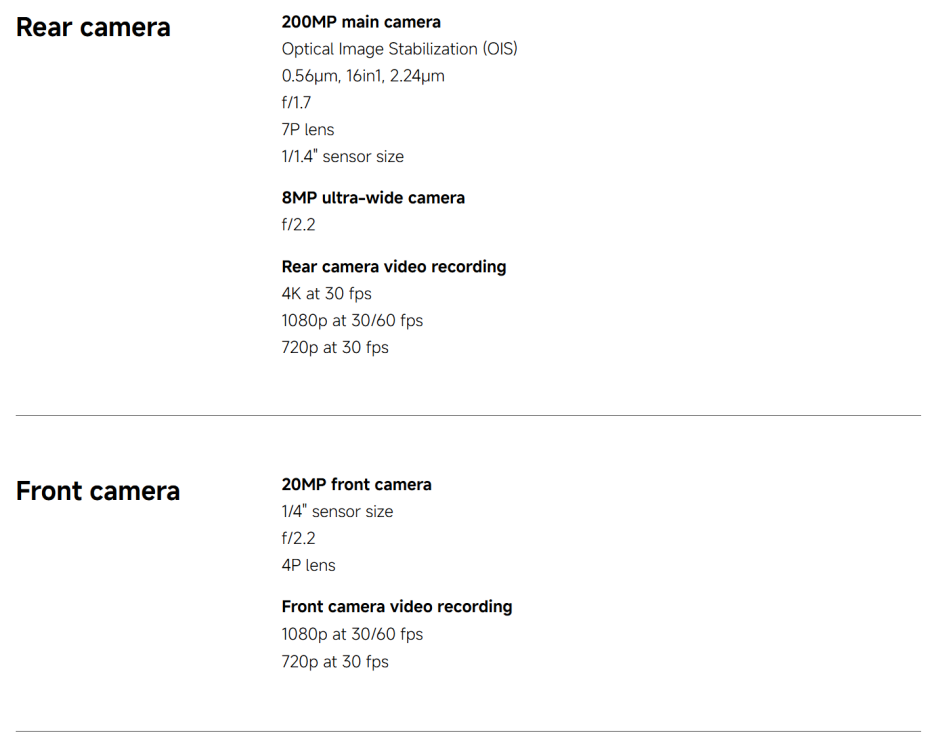Click the 200MP main camera title

point(361,22)
